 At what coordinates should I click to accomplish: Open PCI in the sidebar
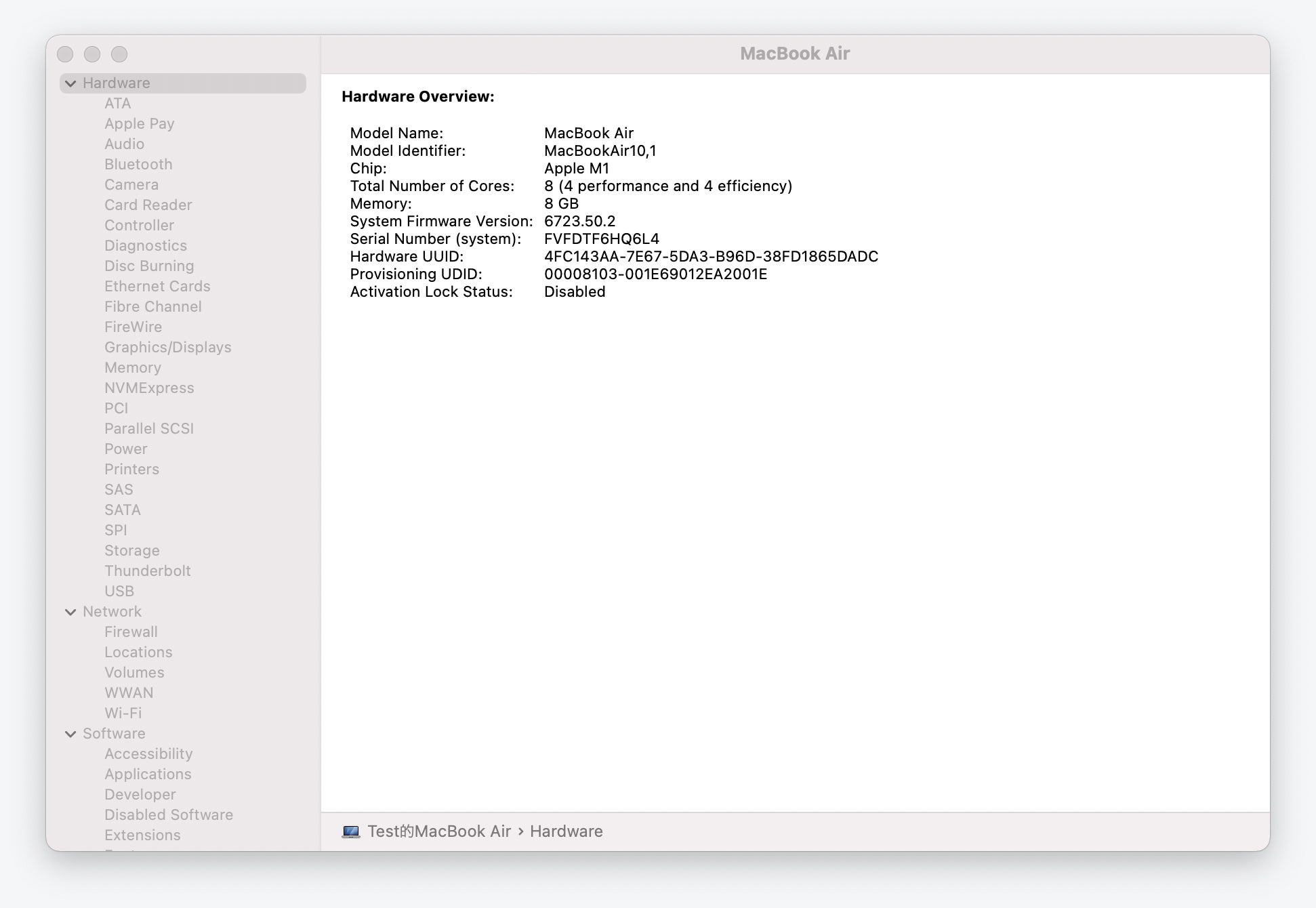pos(116,409)
